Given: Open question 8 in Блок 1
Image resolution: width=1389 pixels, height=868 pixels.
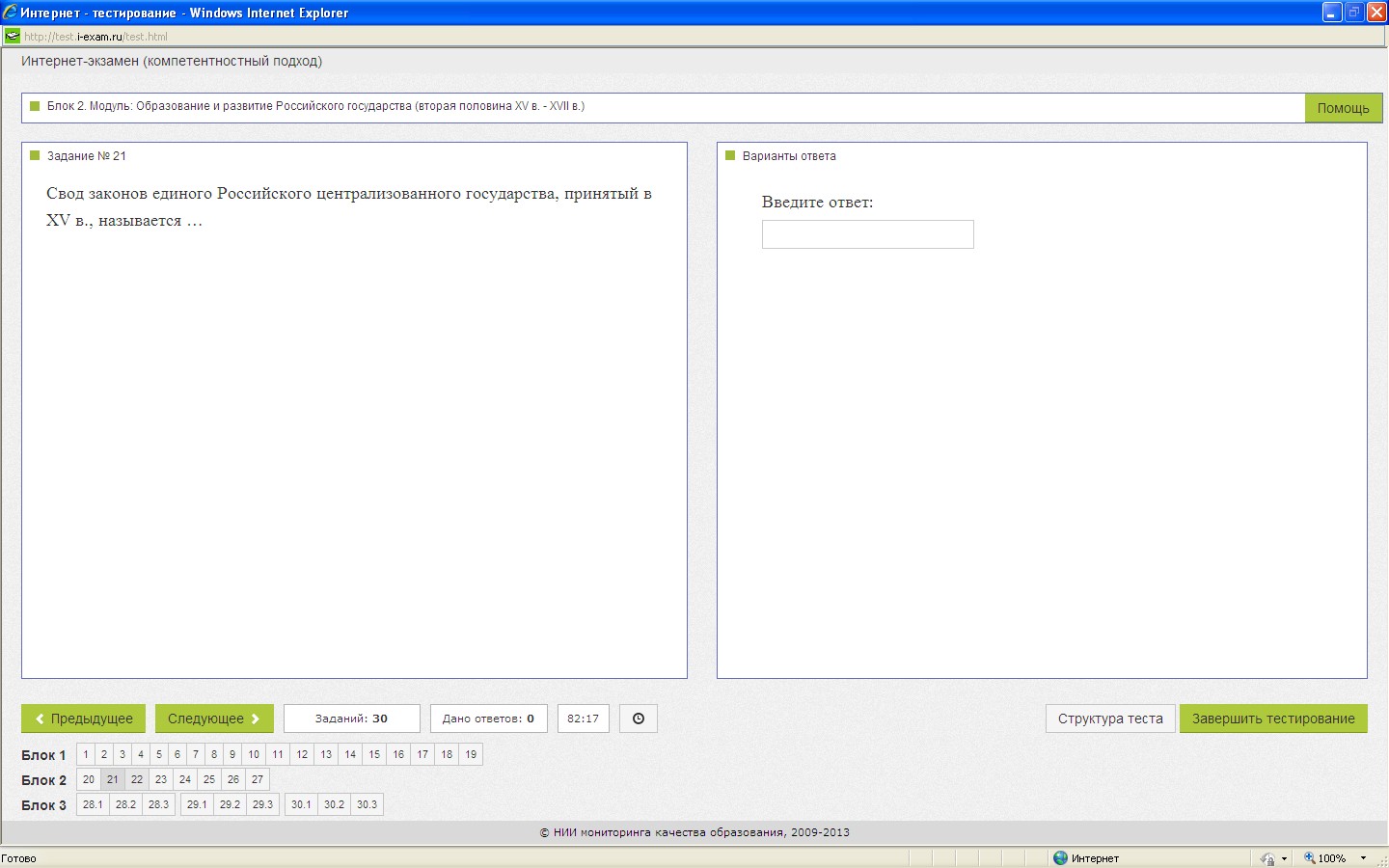Looking at the screenshot, I should pos(214,754).
